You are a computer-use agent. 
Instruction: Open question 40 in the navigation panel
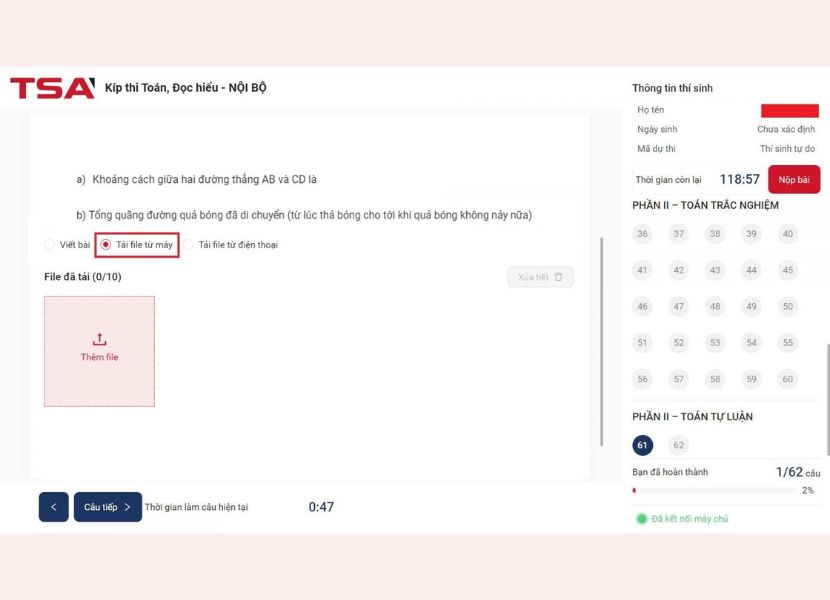(x=788, y=234)
